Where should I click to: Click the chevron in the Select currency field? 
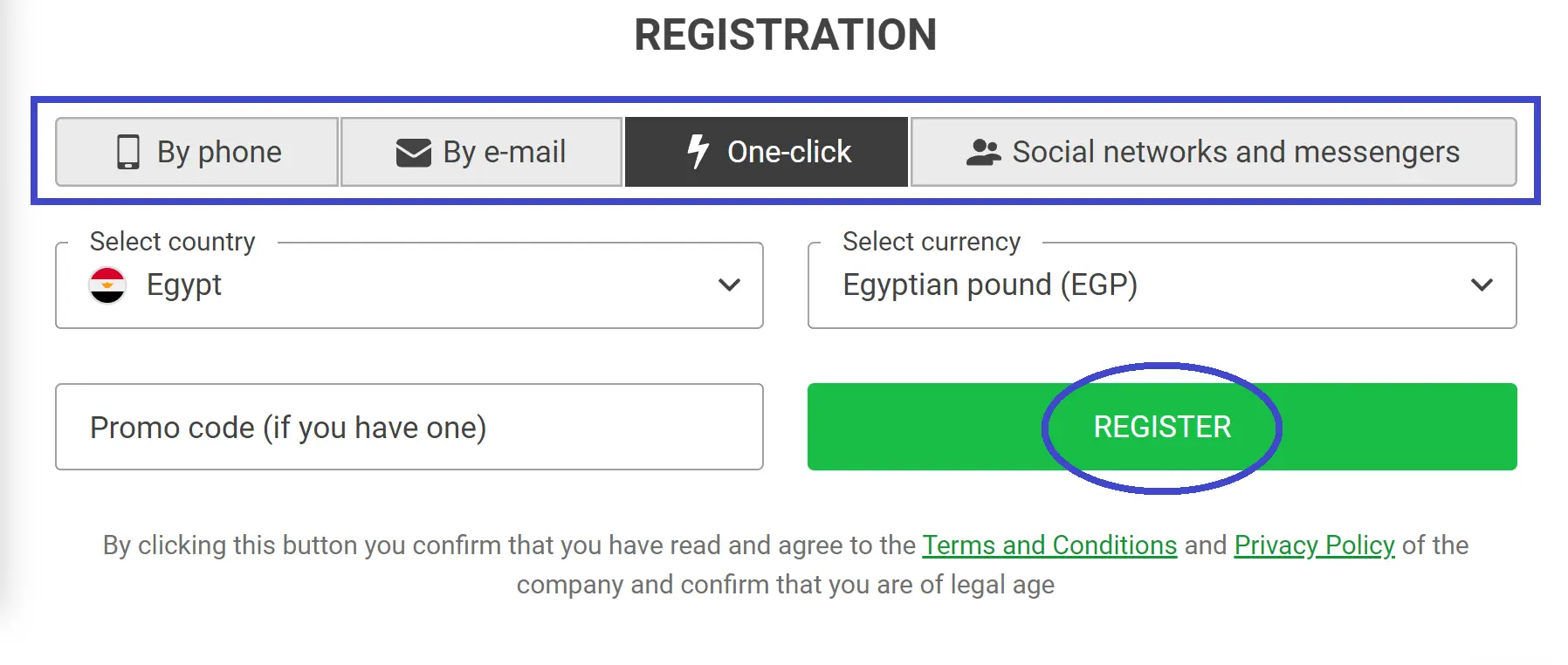(x=1480, y=285)
